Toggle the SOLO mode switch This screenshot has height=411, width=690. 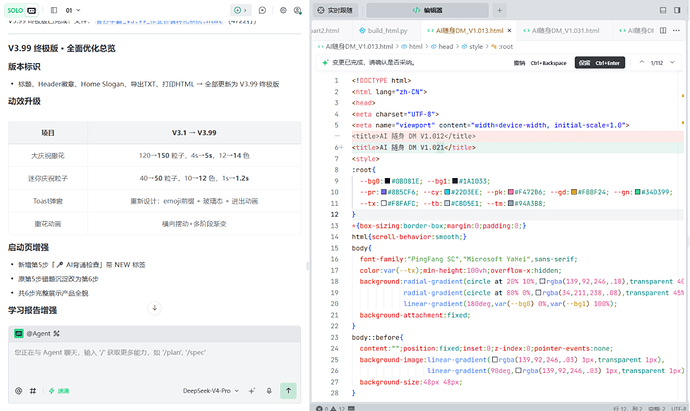tap(22, 10)
